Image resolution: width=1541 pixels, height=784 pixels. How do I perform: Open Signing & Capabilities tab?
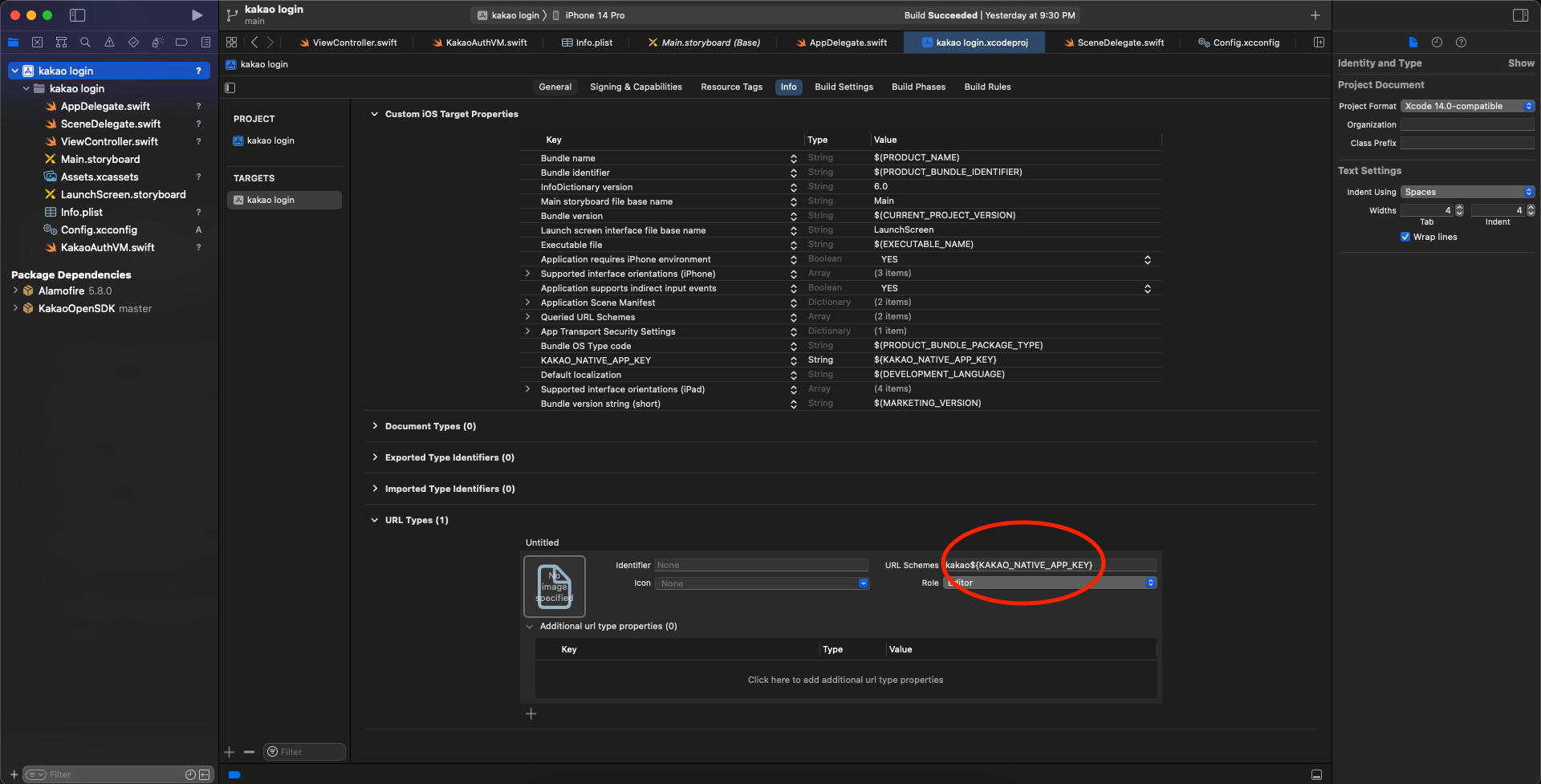(636, 87)
